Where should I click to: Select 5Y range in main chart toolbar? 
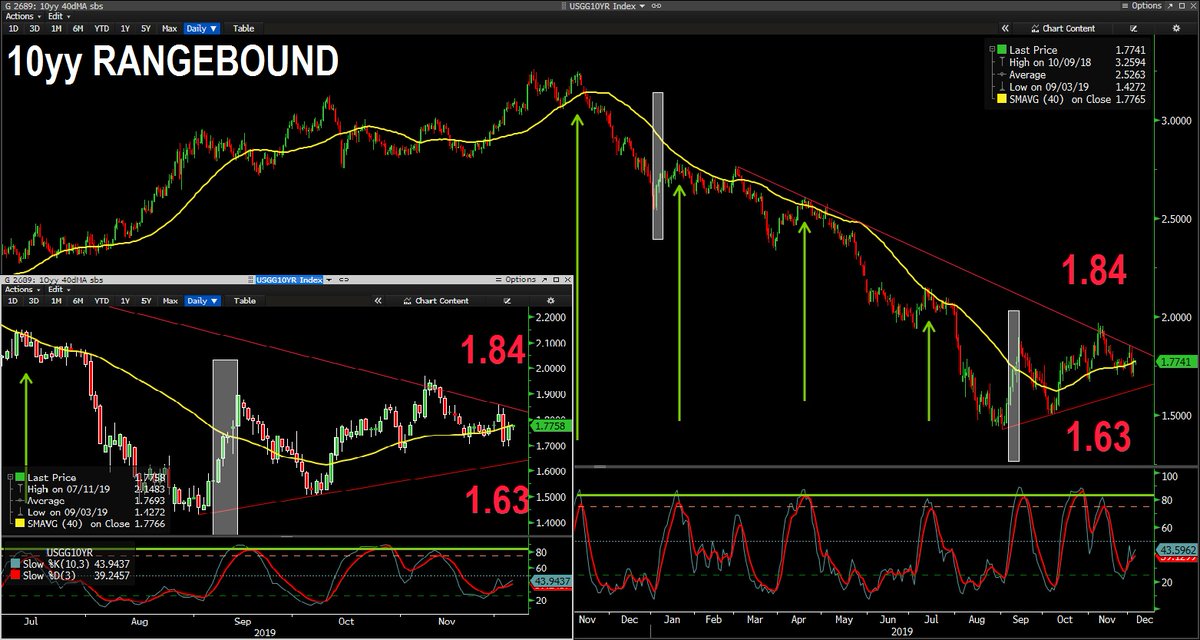tap(146, 29)
